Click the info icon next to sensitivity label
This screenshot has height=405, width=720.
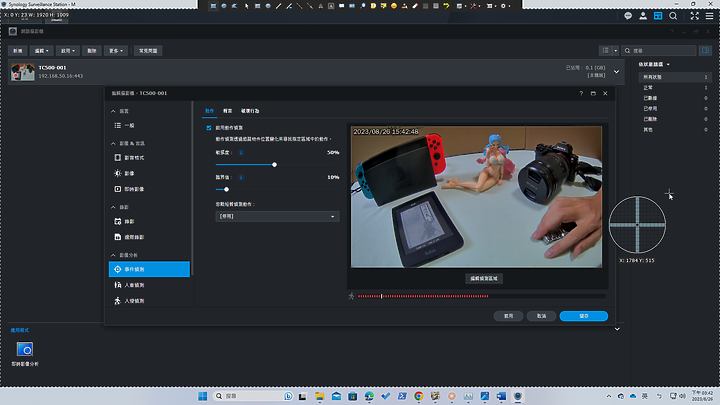pos(241,152)
